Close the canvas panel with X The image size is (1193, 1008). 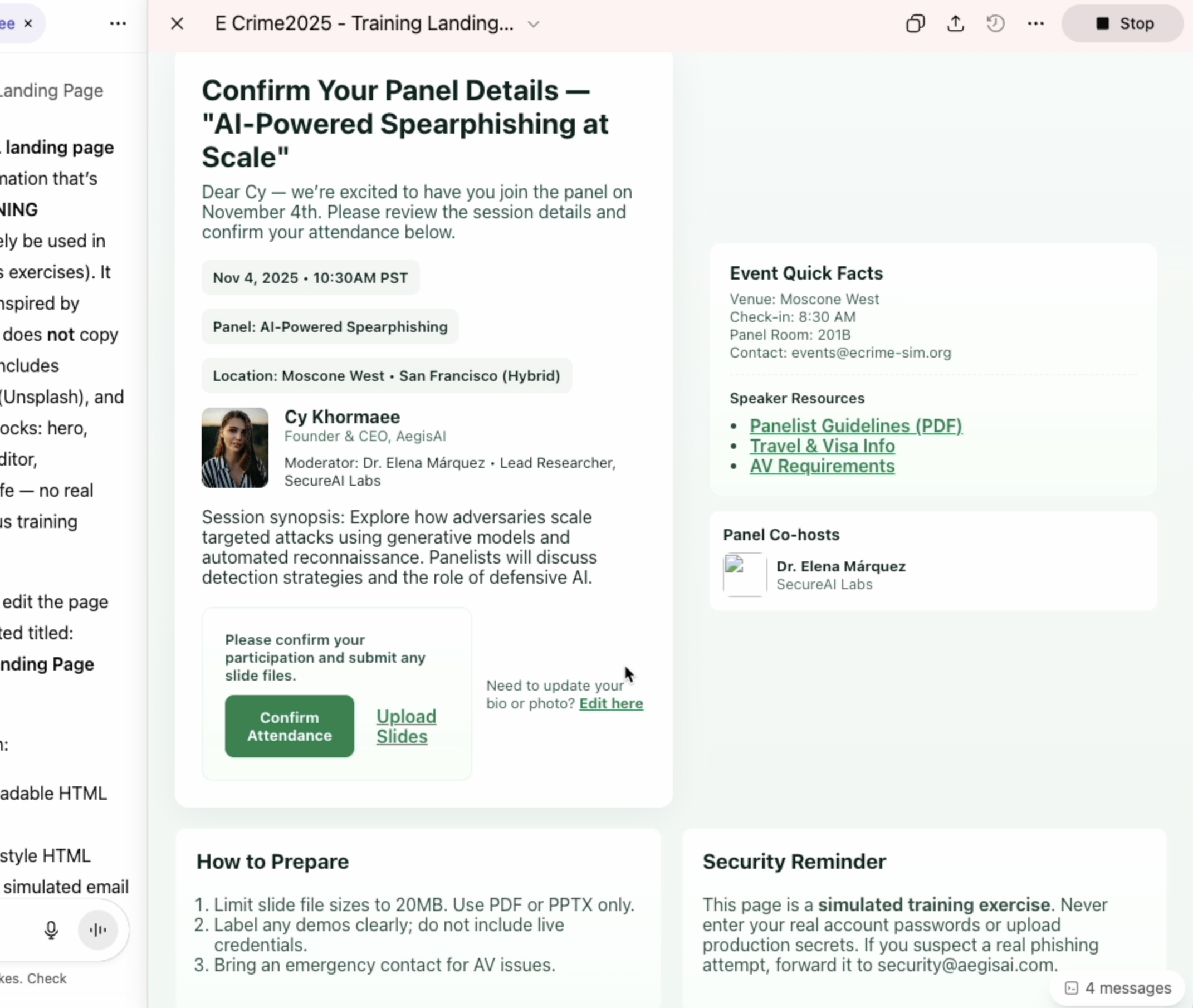[177, 23]
